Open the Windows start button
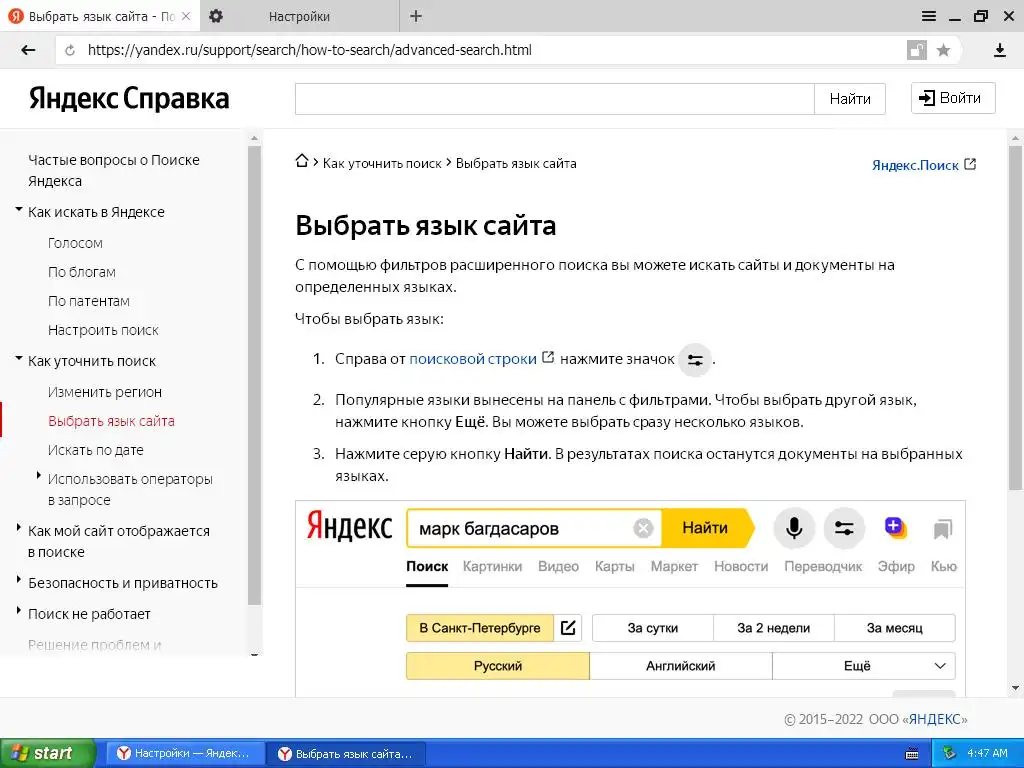This screenshot has height=768, width=1024. pos(48,753)
